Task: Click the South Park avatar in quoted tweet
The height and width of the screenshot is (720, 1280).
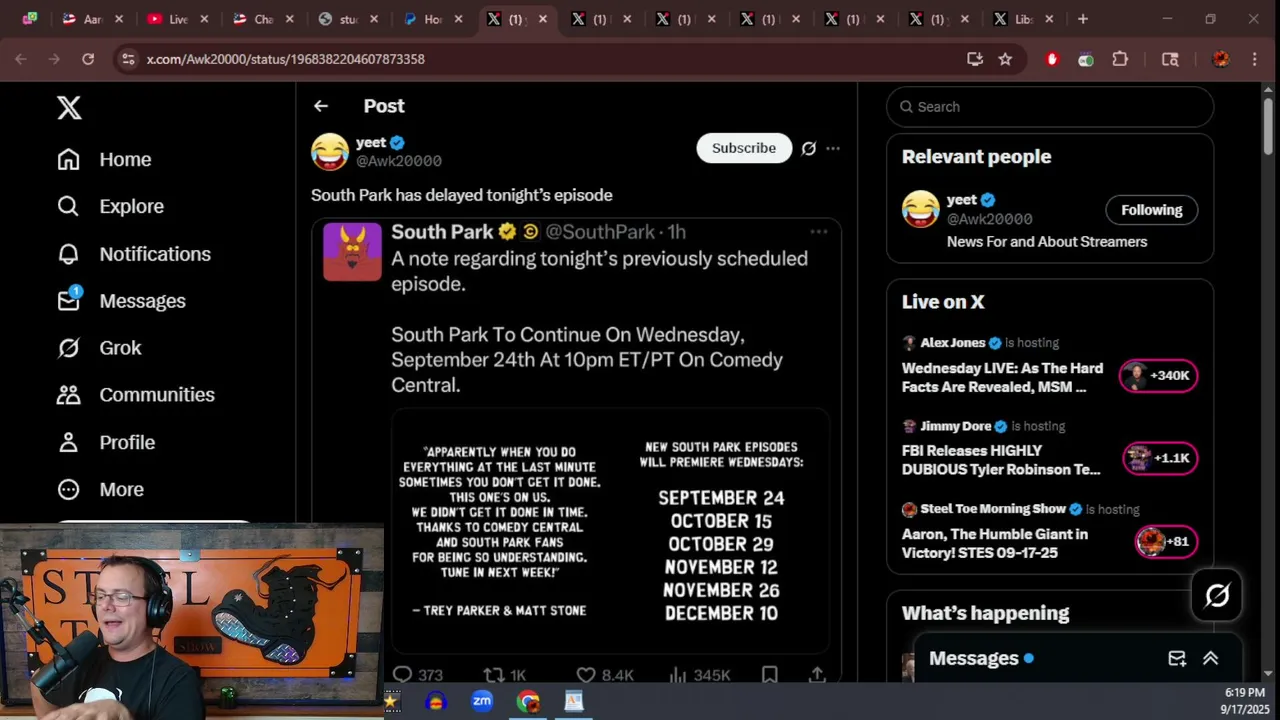Action: (352, 251)
